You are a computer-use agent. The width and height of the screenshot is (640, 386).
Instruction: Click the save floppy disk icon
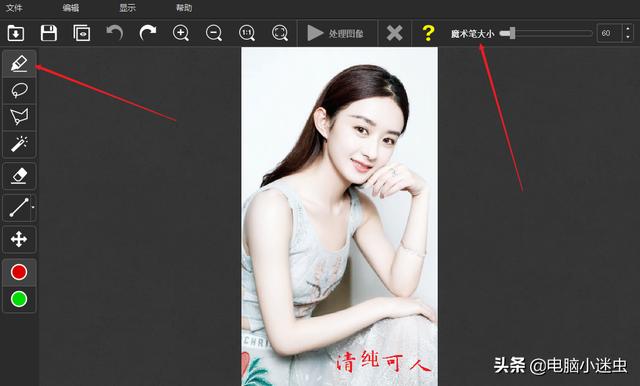pos(49,33)
